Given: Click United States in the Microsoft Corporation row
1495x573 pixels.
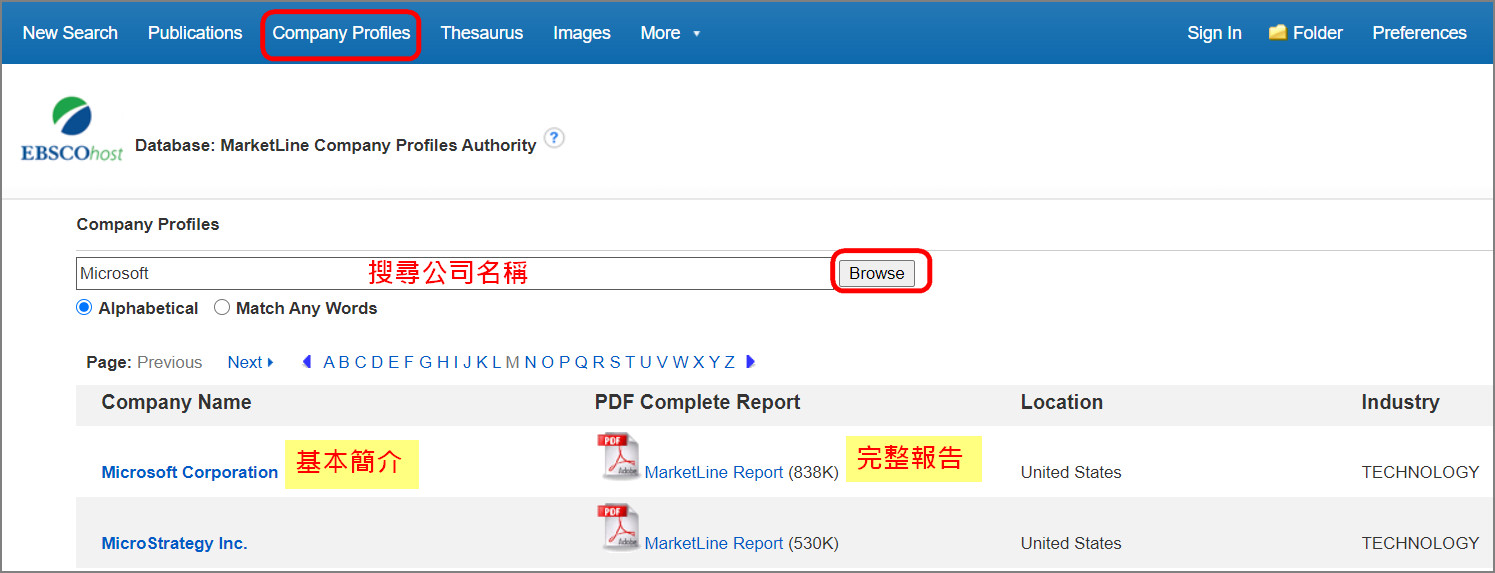Looking at the screenshot, I should (1071, 472).
